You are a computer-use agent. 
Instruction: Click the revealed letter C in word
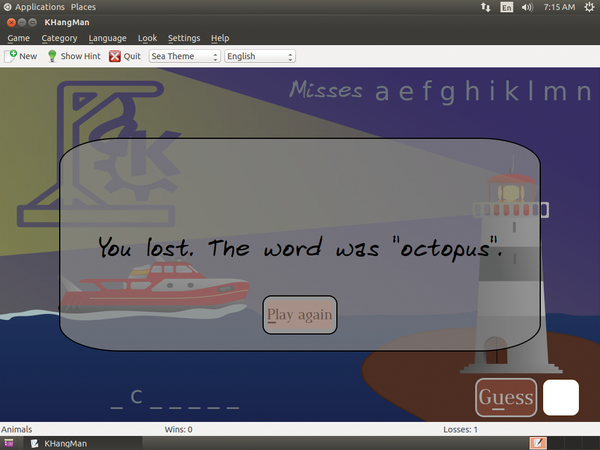(137, 397)
